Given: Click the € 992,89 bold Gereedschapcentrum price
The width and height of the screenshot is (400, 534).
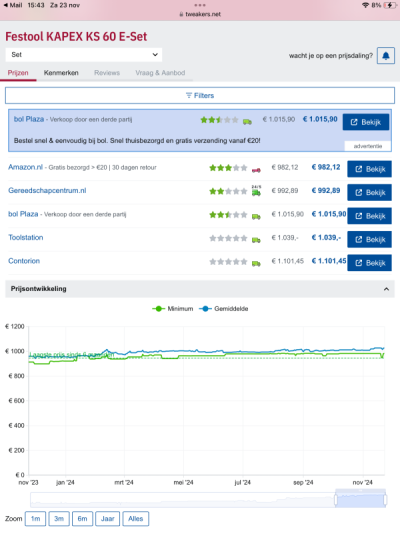Looking at the screenshot, I should (326, 191).
